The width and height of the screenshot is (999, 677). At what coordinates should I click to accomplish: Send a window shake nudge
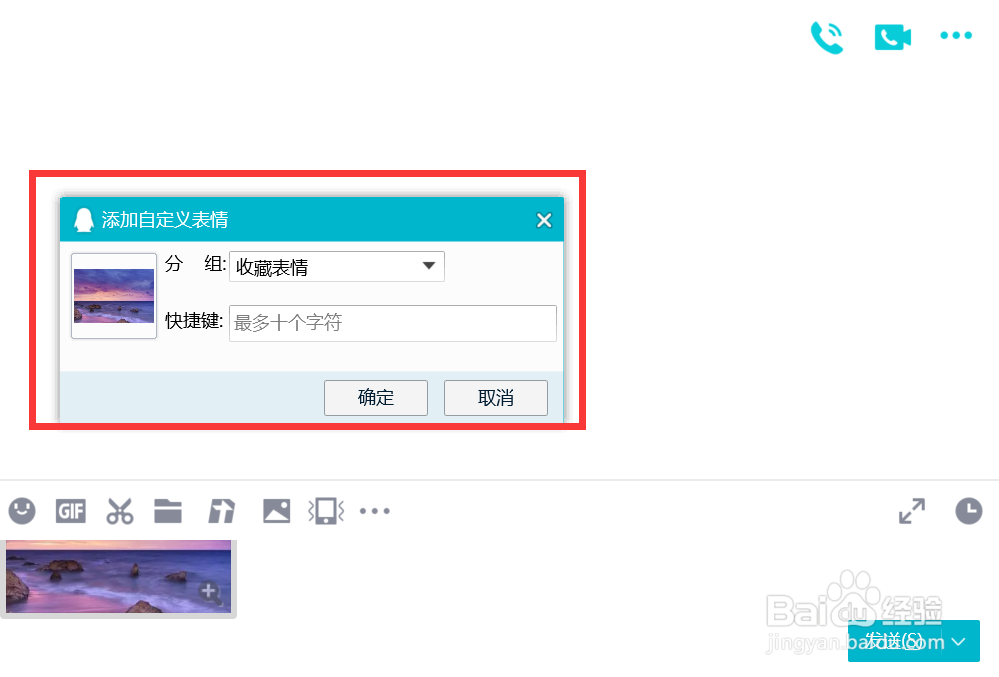pyautogui.click(x=325, y=511)
